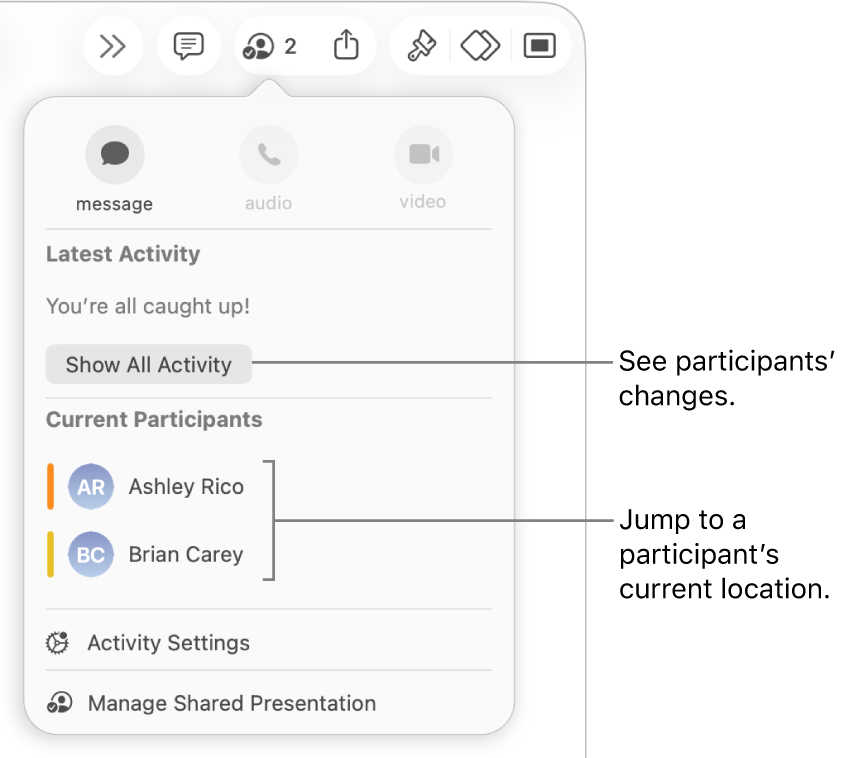Open the Document panel
This screenshot has width=846, height=758.
coord(540,45)
